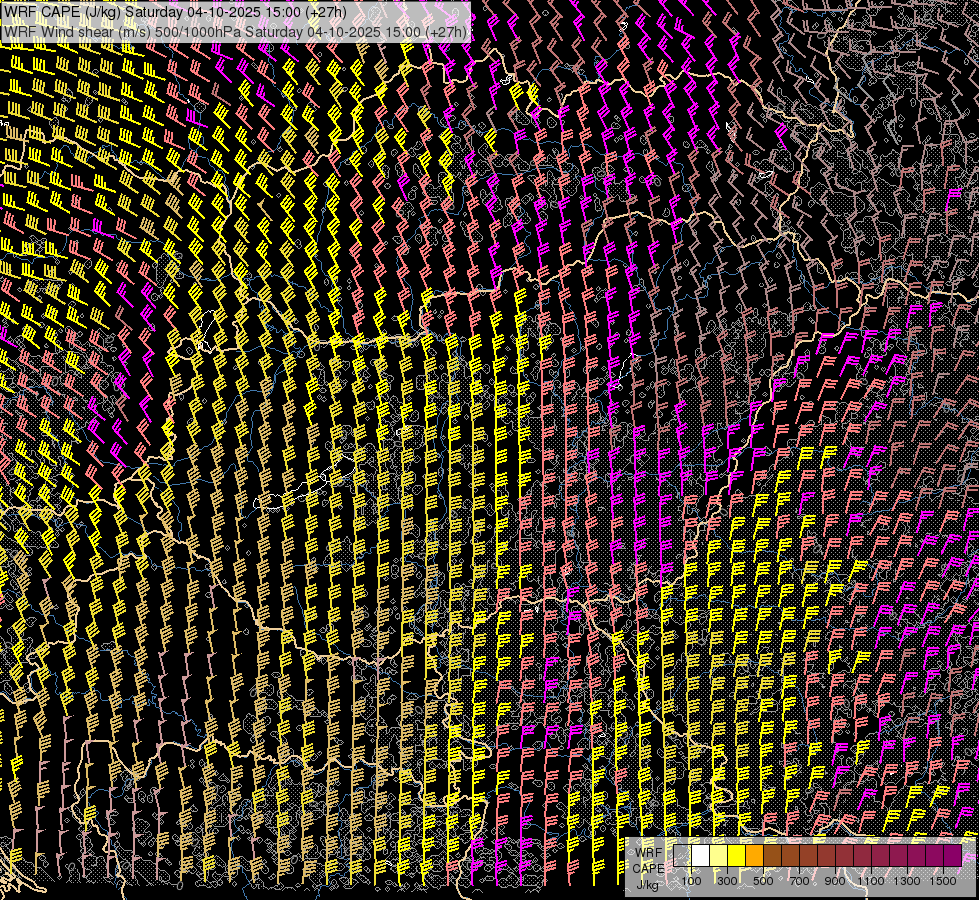Click the 1300 legend scale label
Screen dimensions: 979x900
click(907, 880)
